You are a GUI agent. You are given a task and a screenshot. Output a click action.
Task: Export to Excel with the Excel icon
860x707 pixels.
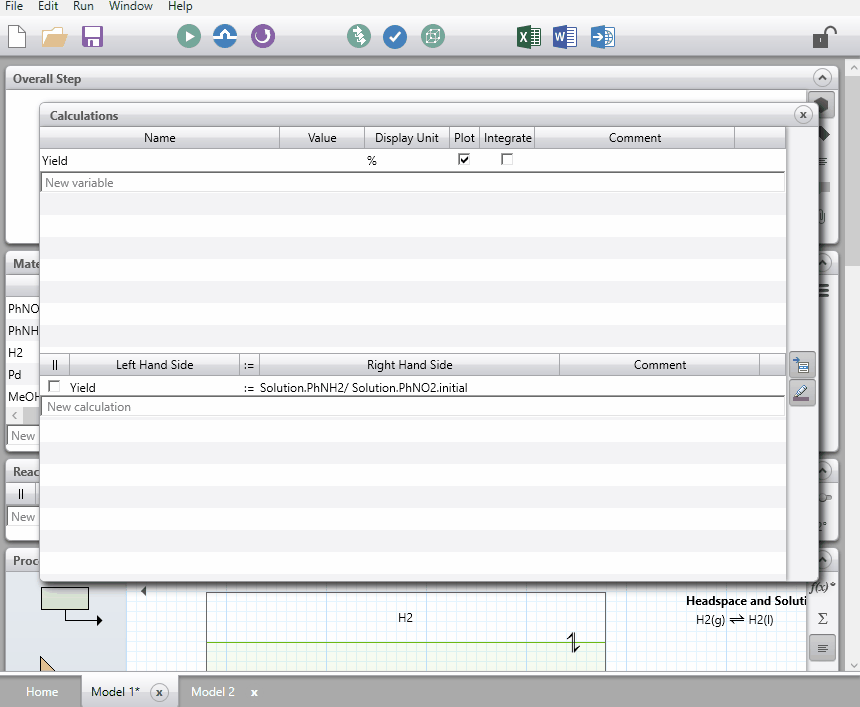coord(529,37)
